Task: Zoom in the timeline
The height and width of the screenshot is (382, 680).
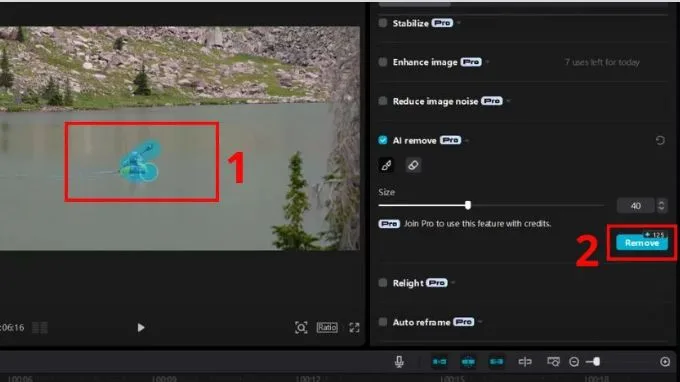Action: click(x=665, y=362)
